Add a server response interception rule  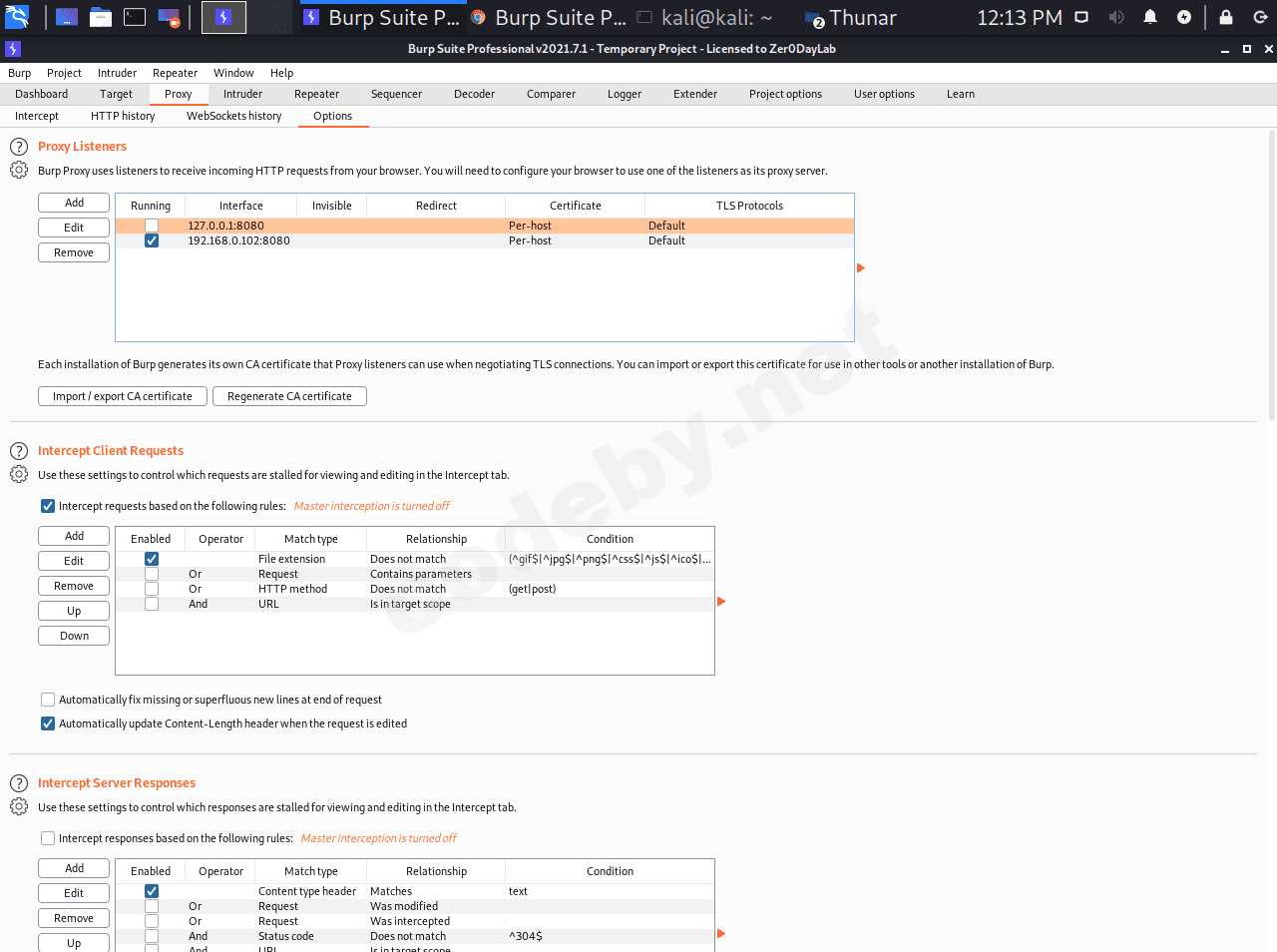[74, 868]
